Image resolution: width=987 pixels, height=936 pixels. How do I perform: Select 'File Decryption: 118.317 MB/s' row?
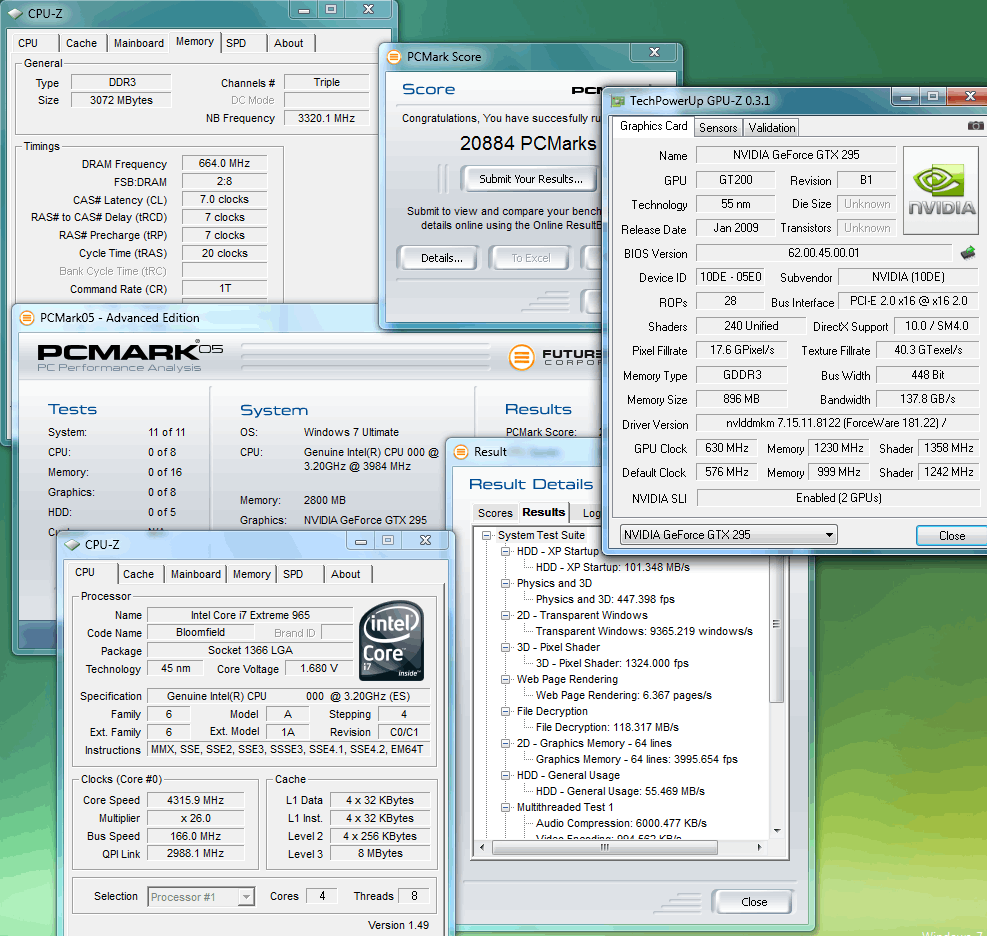point(607,728)
